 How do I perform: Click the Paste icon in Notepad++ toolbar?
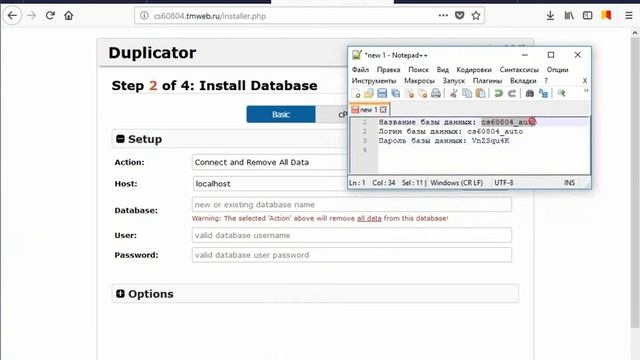pyautogui.click(x=480, y=93)
